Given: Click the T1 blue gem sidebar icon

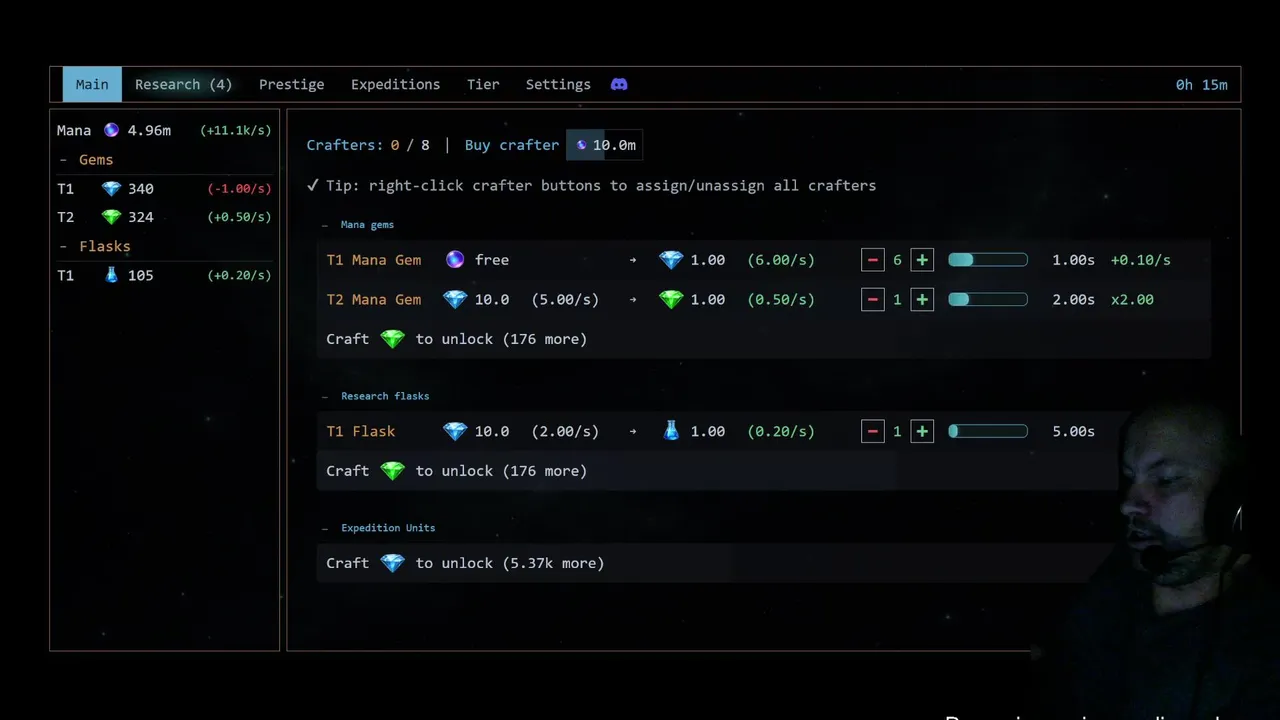Looking at the screenshot, I should 111,189.
